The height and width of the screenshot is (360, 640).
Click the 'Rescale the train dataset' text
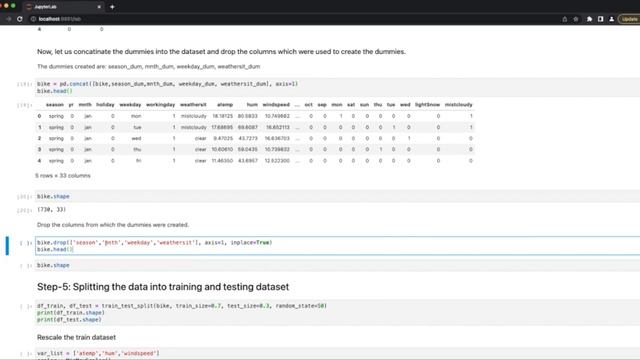tap(76, 337)
